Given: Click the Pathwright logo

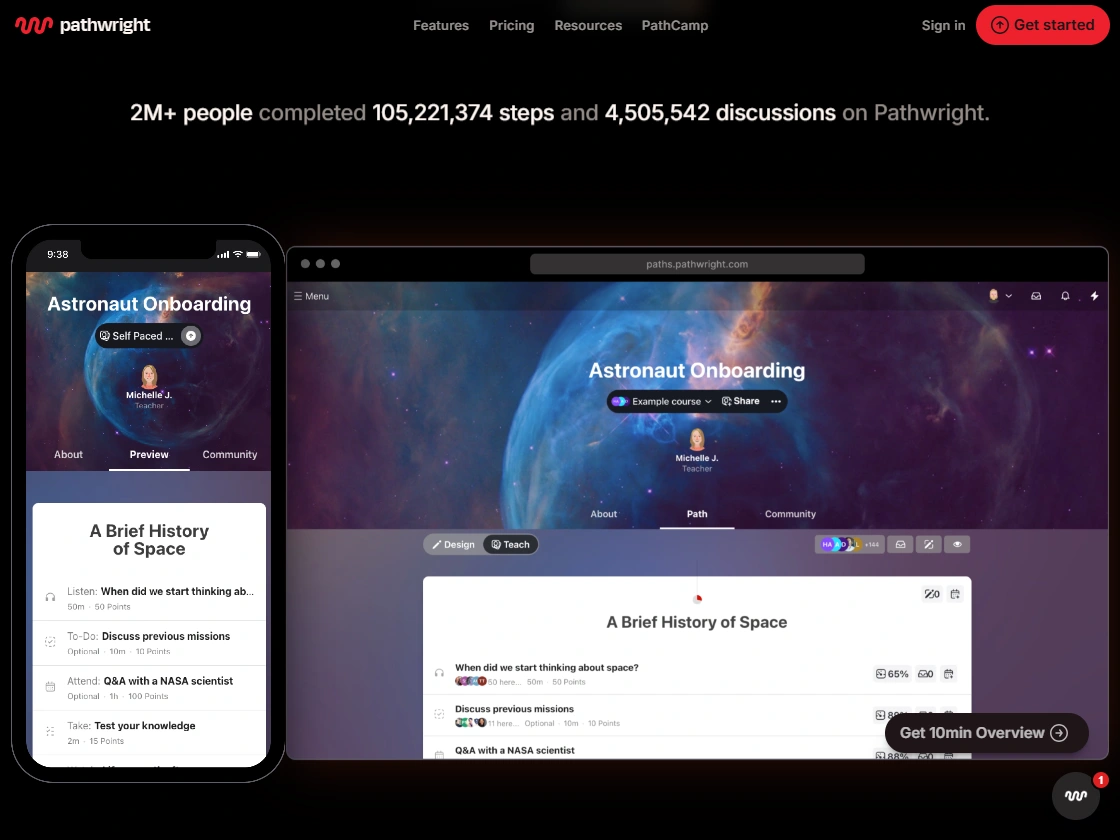Looking at the screenshot, I should pyautogui.click(x=82, y=25).
